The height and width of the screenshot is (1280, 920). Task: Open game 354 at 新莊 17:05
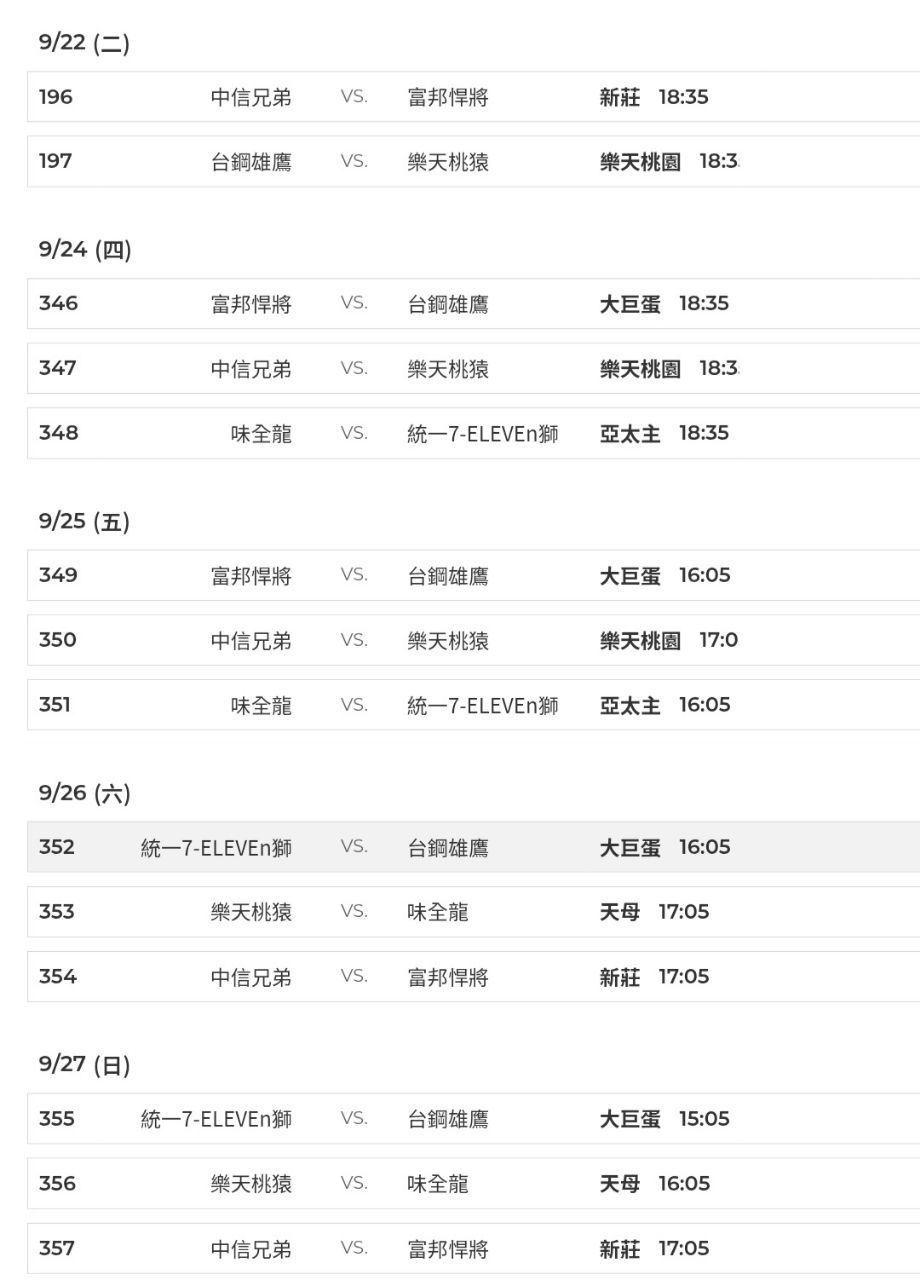coord(474,976)
